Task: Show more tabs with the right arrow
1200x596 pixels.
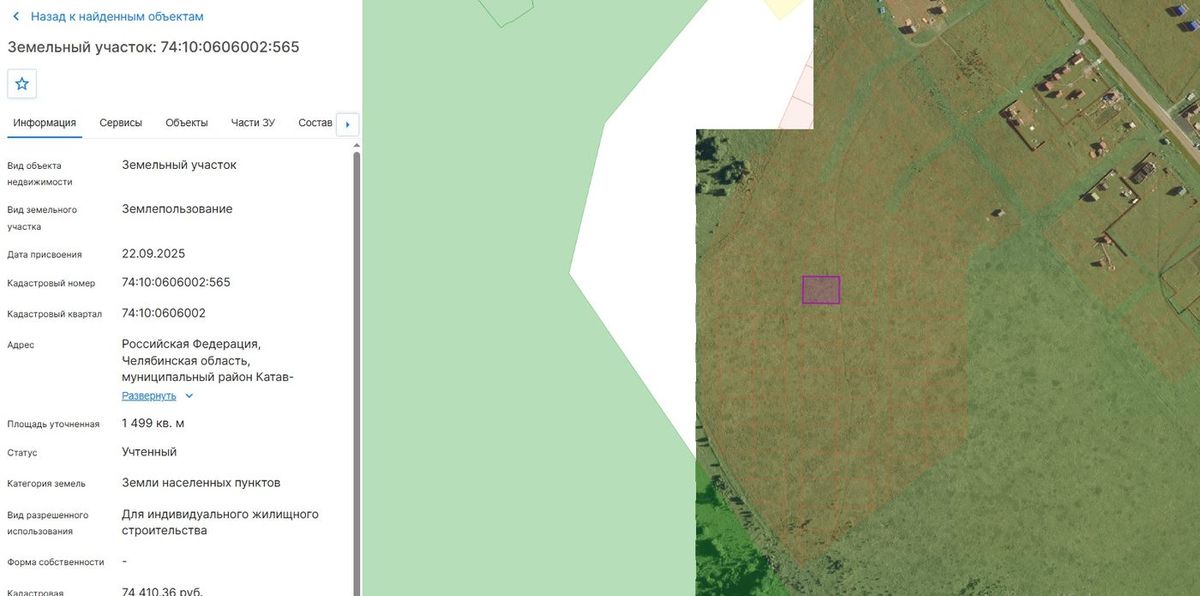Action: 347,124
